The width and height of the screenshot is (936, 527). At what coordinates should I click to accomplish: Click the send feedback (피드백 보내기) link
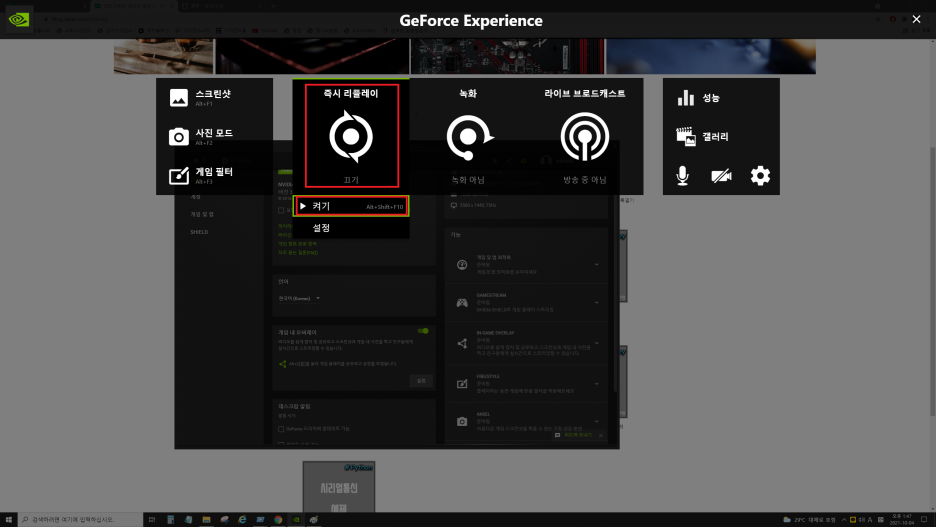(578, 435)
